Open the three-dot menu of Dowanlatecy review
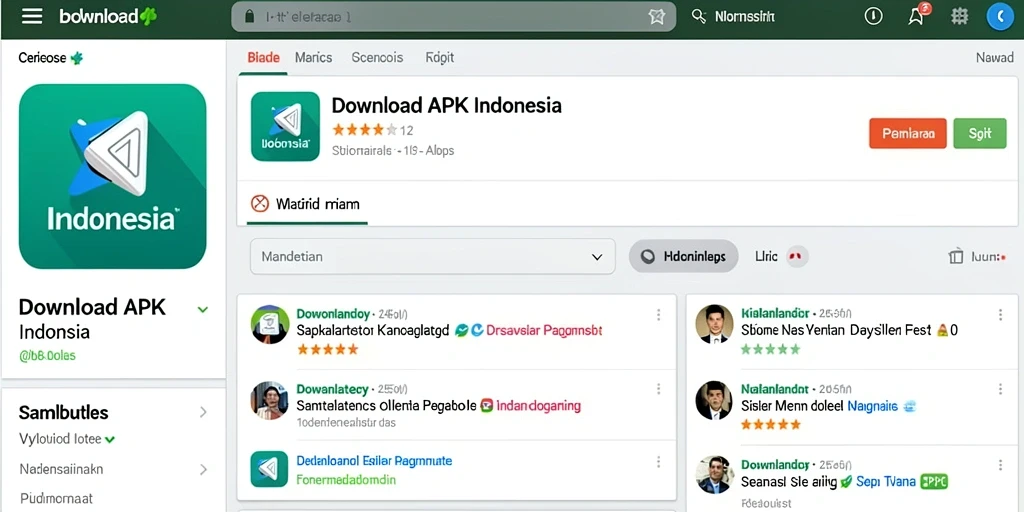Image resolution: width=1024 pixels, height=512 pixels. pos(658,389)
